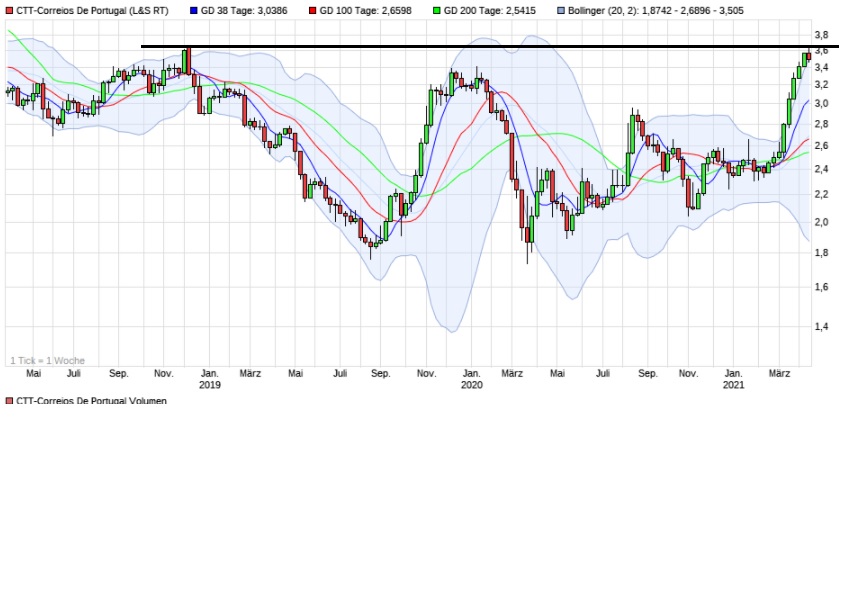Select the 'GD 100 Tage: 2,6598' legend text
The image size is (844, 599).
click(x=365, y=11)
